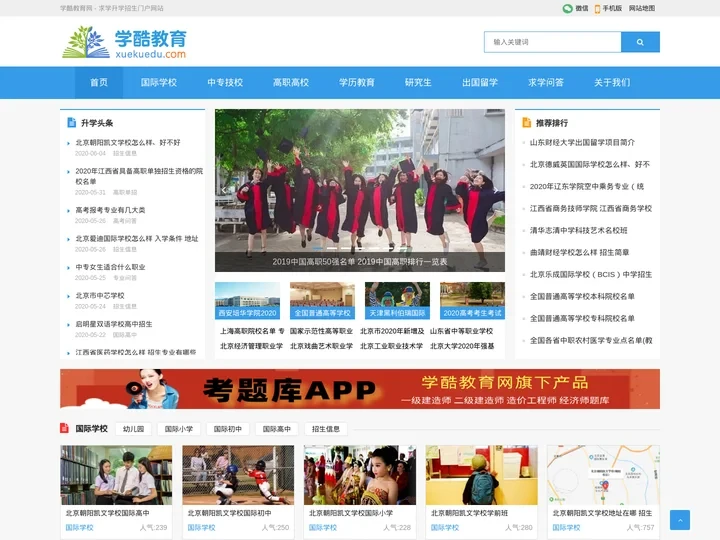
Task: Select the 幼儿园 category tab
Action: pyautogui.click(x=133, y=429)
